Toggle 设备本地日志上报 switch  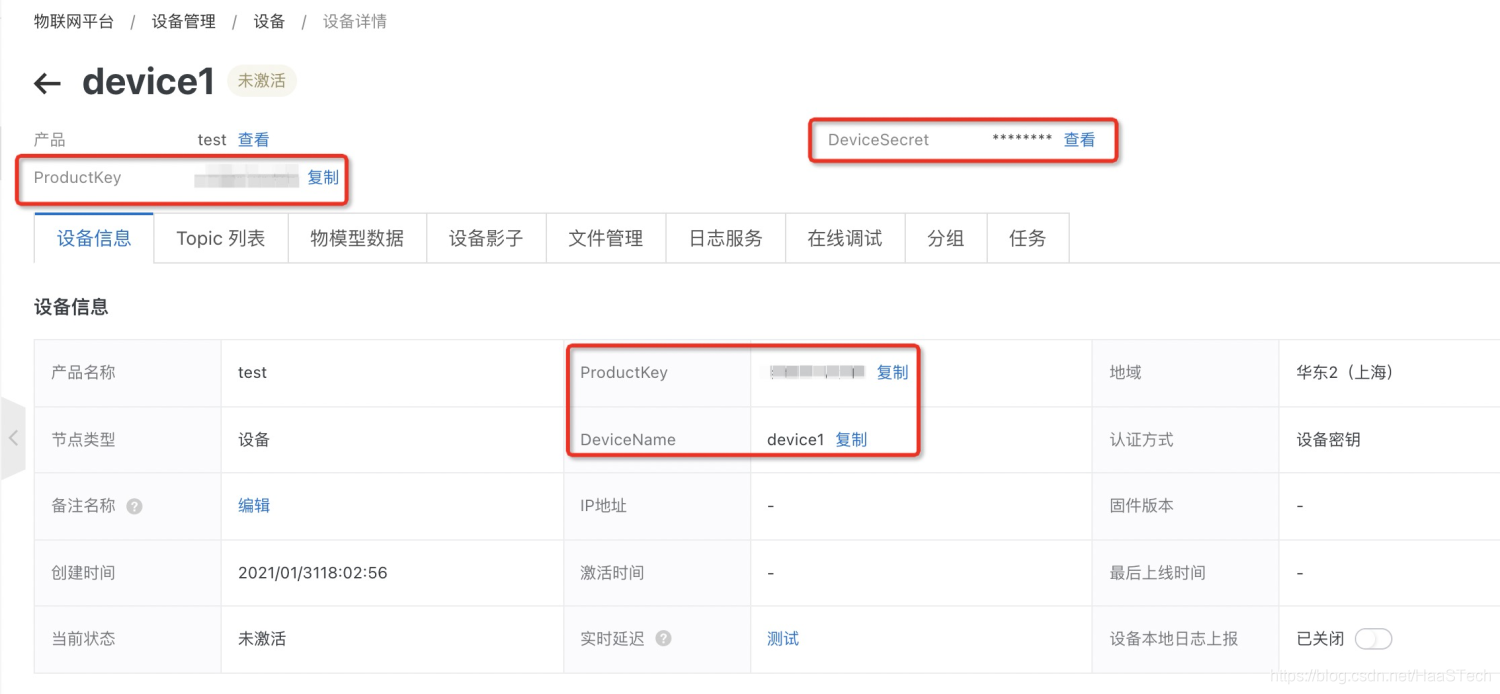pyautogui.click(x=1372, y=639)
